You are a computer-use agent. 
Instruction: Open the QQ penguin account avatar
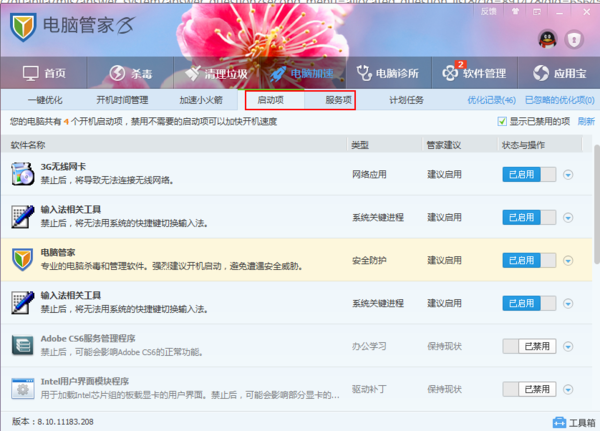548,39
